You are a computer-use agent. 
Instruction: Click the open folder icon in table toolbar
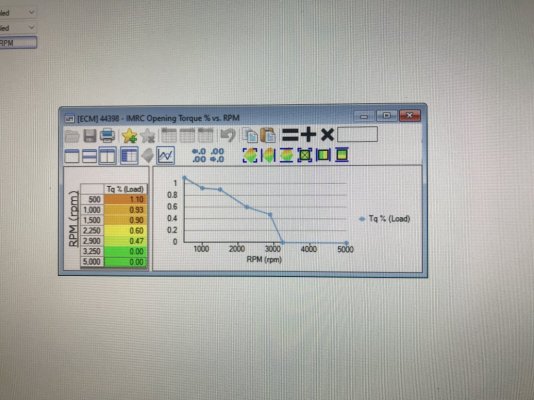coord(72,136)
